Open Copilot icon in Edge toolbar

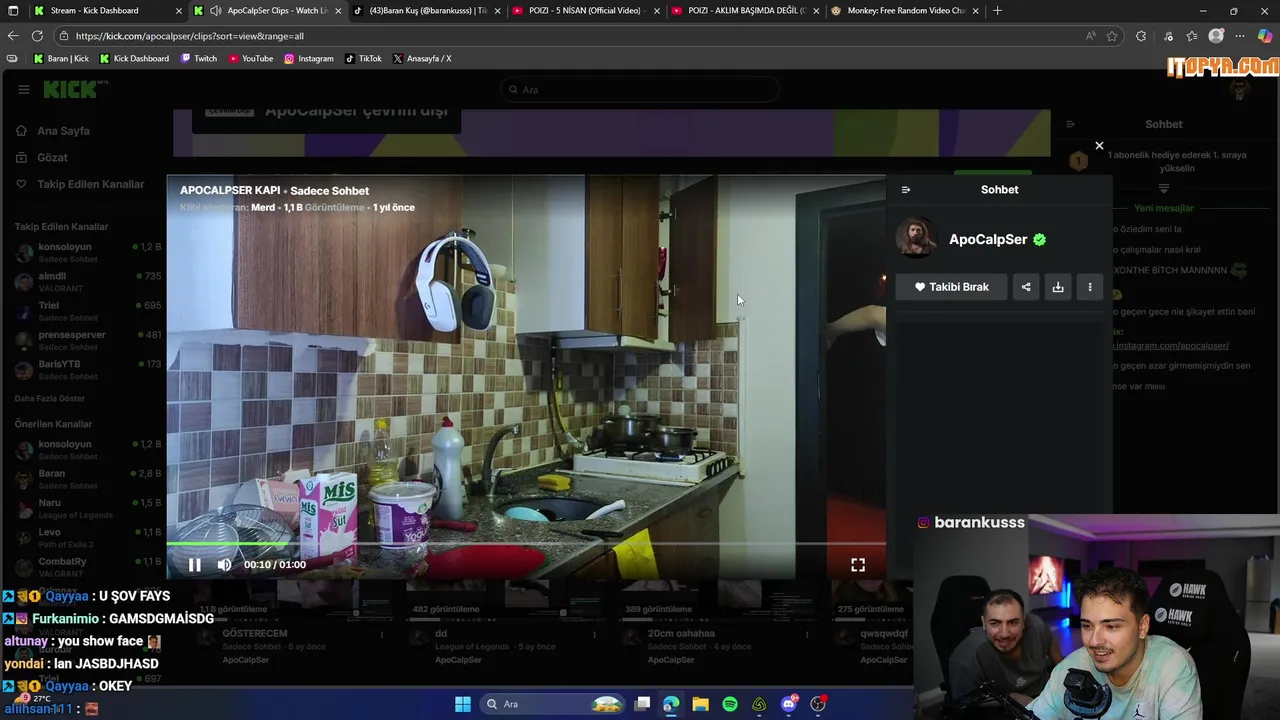pyautogui.click(x=1265, y=36)
